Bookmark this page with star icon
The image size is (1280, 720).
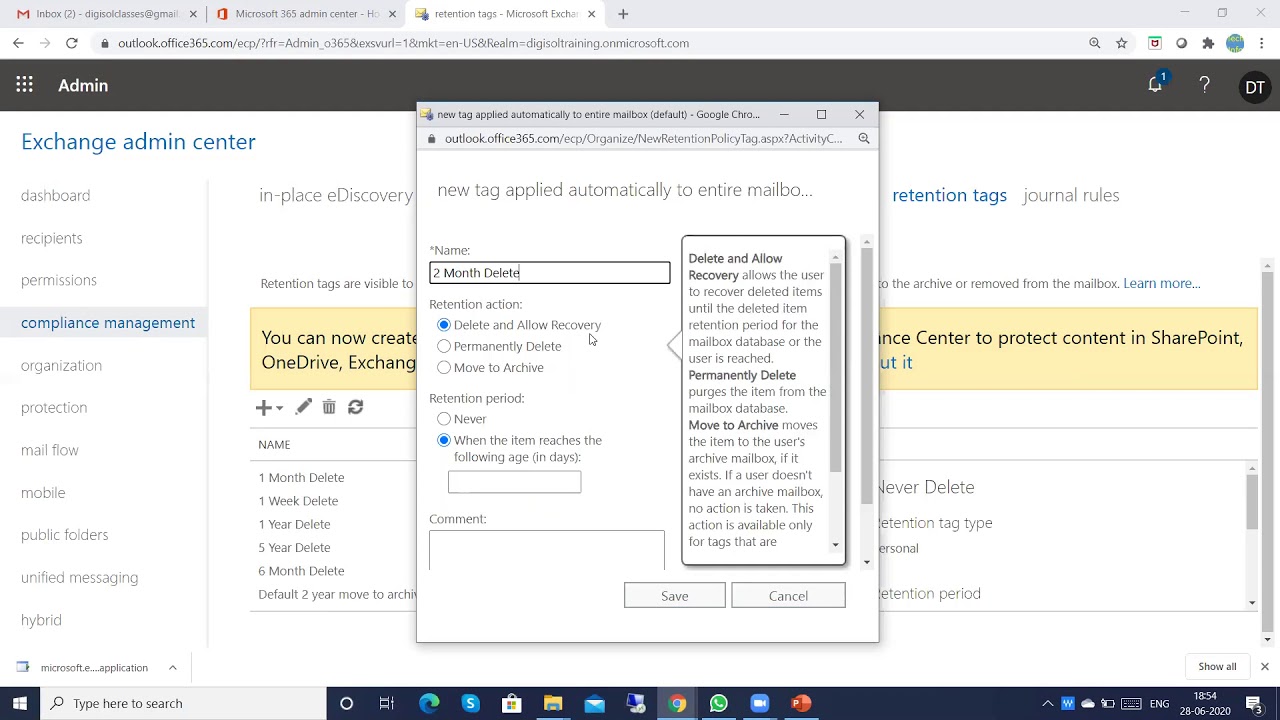tap(1122, 43)
